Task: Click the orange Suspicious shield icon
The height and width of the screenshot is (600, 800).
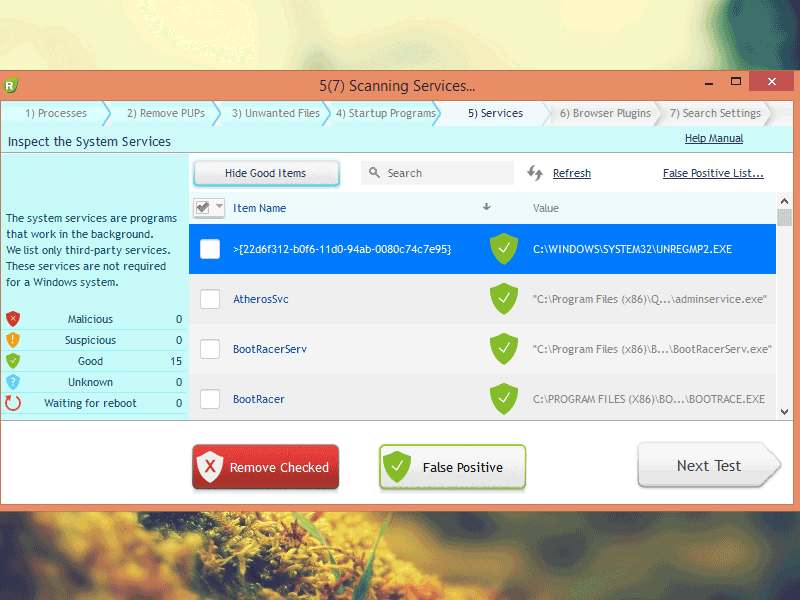Action: coord(13,340)
